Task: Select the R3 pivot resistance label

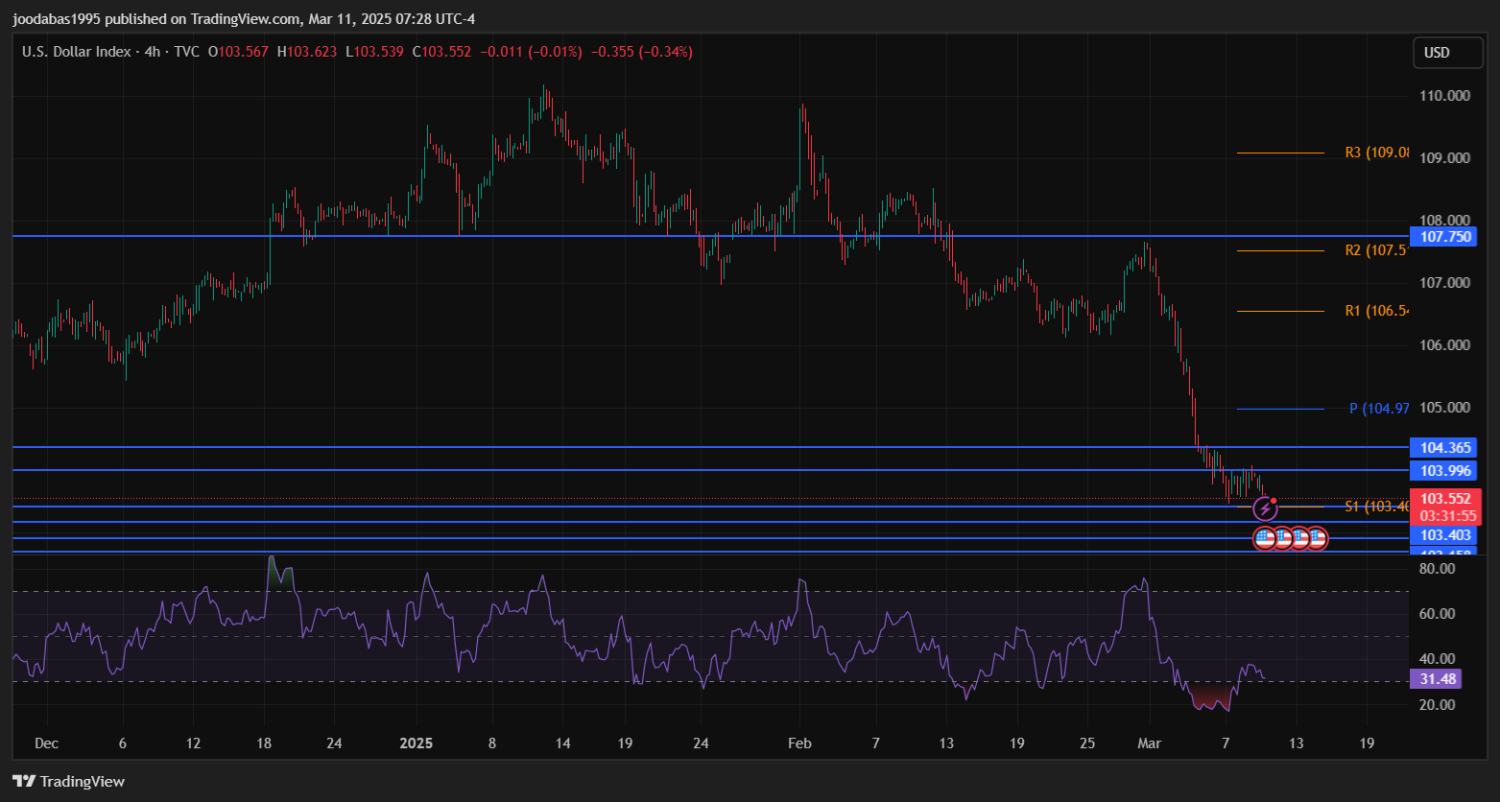Action: coord(1376,153)
